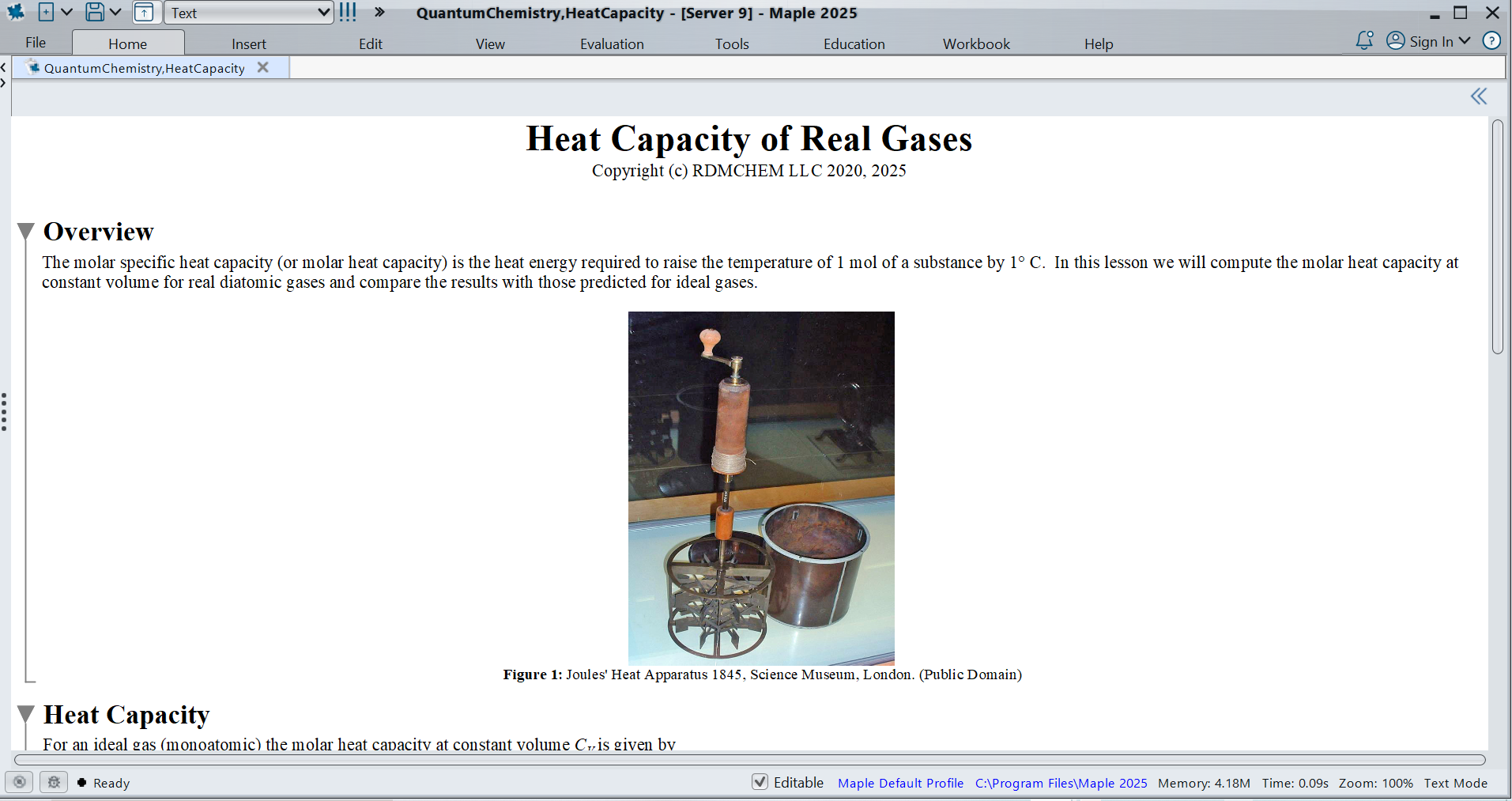The height and width of the screenshot is (801, 1512).
Task: Open the notifications bell
Action: tap(1364, 40)
